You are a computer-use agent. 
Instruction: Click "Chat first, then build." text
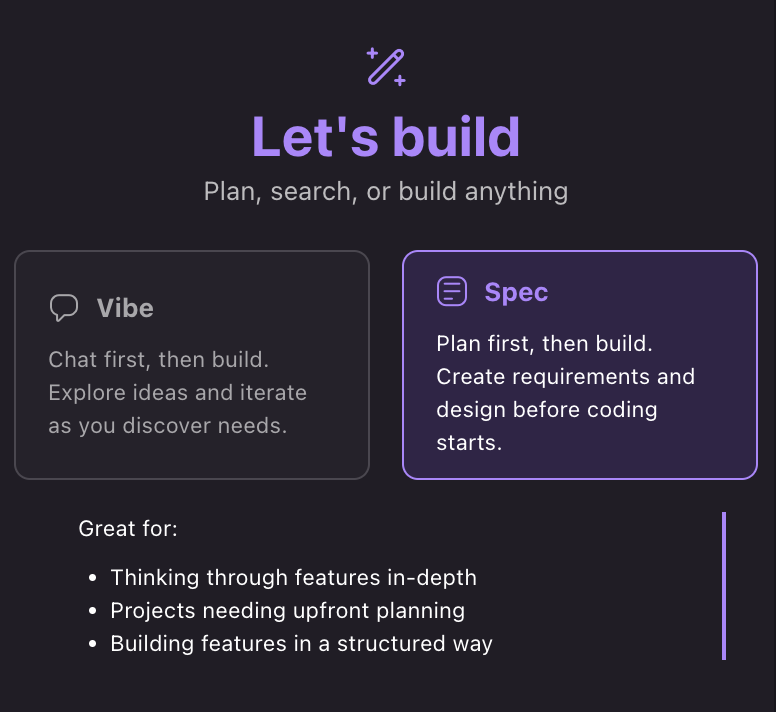[159, 359]
